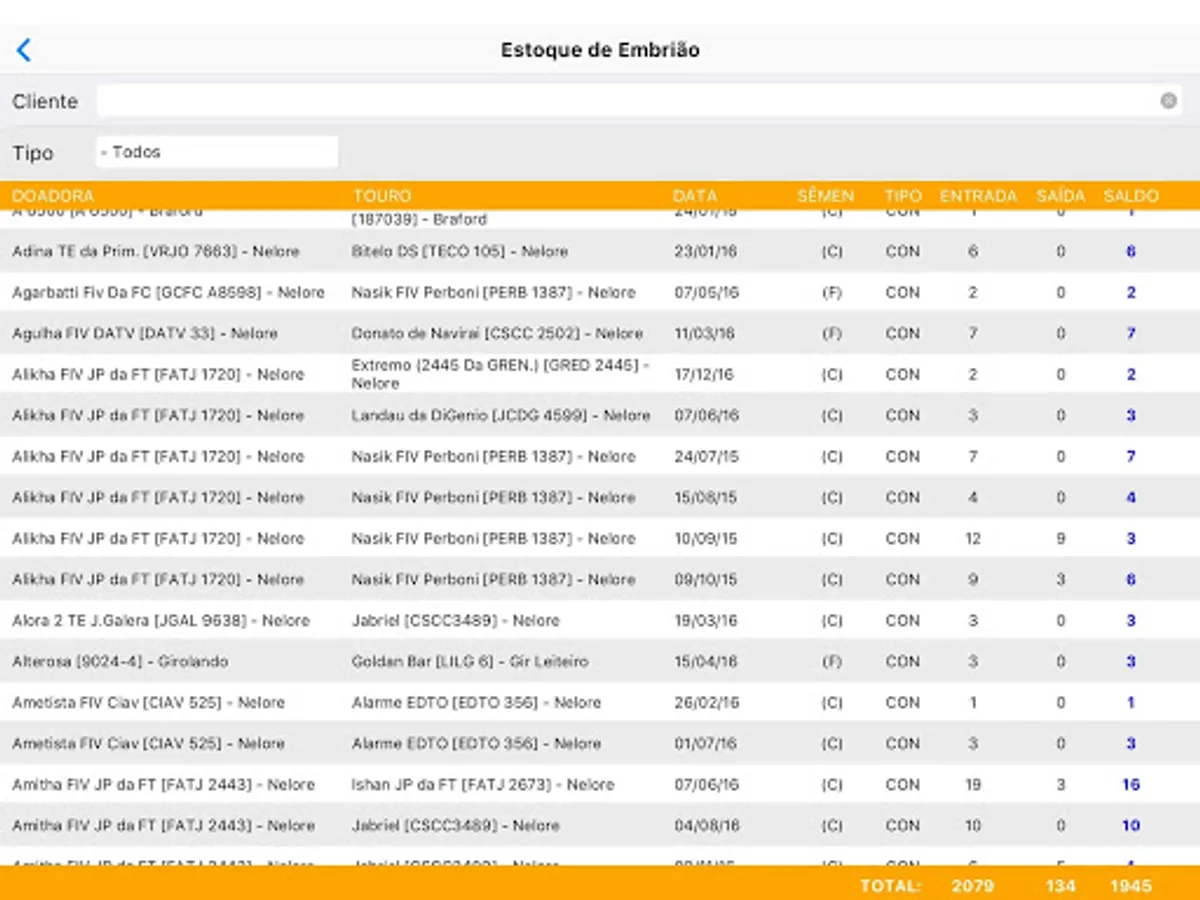Click the Cliente input field
This screenshot has width=1200, height=900.
[638, 101]
